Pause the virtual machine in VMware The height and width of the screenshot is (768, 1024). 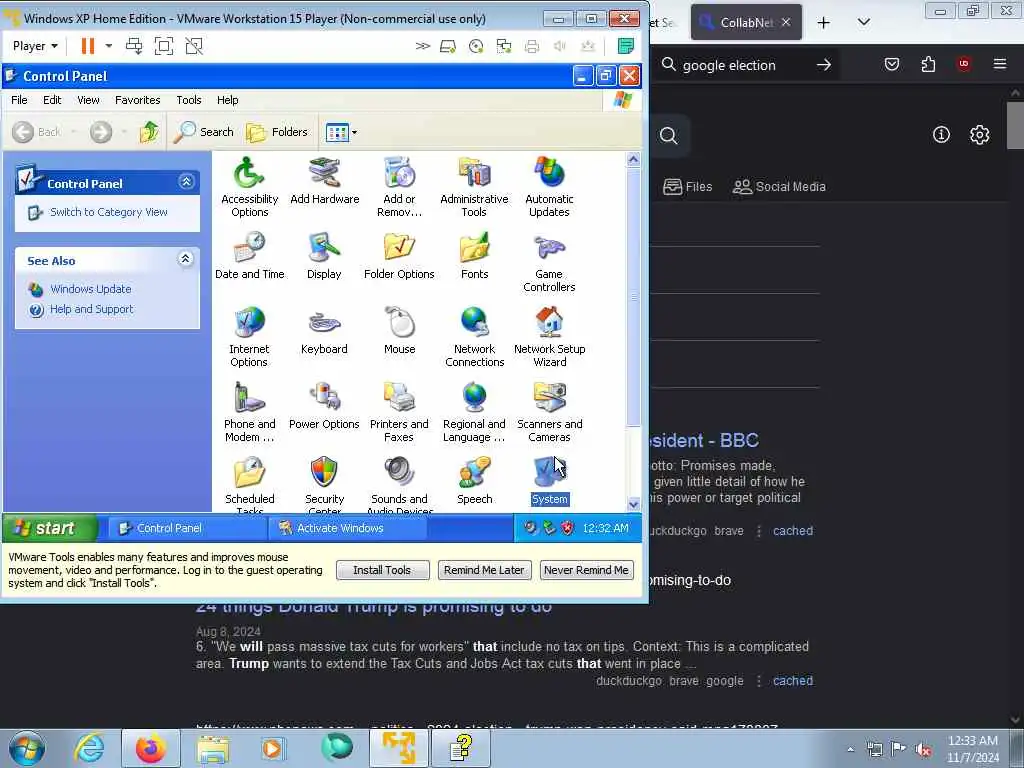pyautogui.click(x=88, y=46)
